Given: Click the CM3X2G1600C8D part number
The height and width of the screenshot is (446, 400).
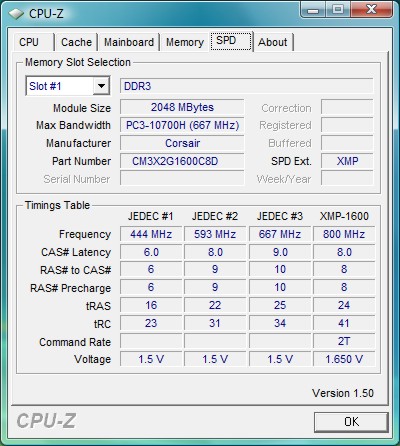Looking at the screenshot, I should pos(182,161).
